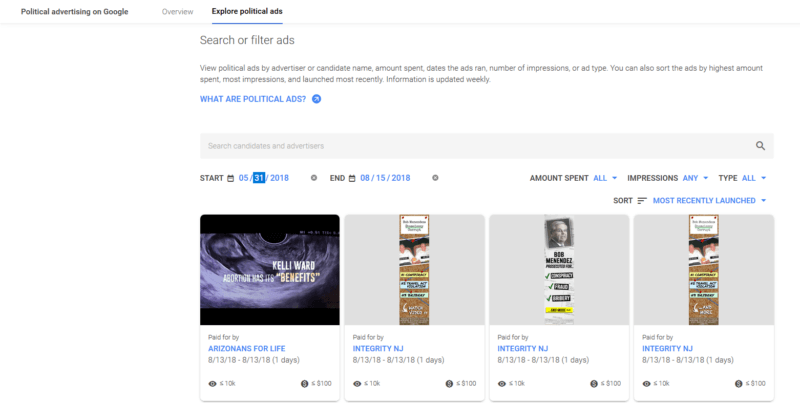Open the Amount Spent ALL dropdown
The height and width of the screenshot is (403, 800).
(x=605, y=178)
